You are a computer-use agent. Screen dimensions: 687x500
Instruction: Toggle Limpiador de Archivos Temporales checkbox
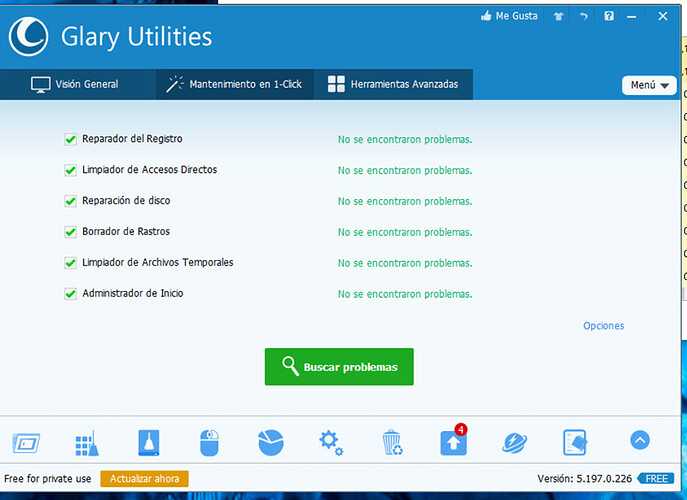70,263
